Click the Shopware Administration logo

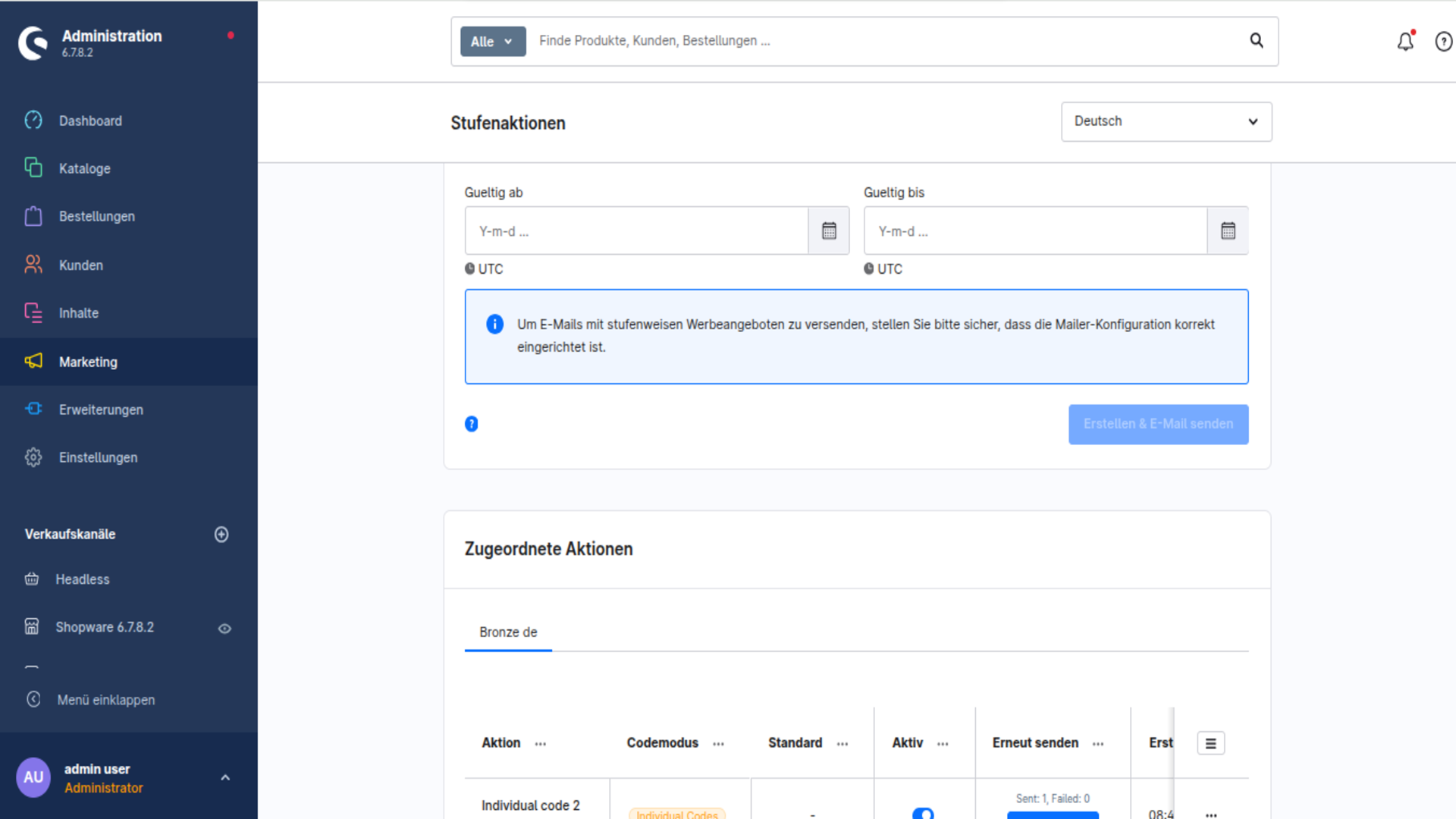pos(33,43)
